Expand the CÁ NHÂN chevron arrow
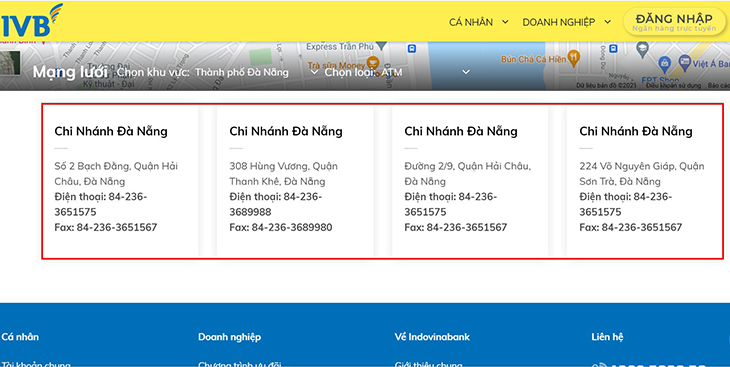The height and width of the screenshot is (367, 730). tap(505, 22)
